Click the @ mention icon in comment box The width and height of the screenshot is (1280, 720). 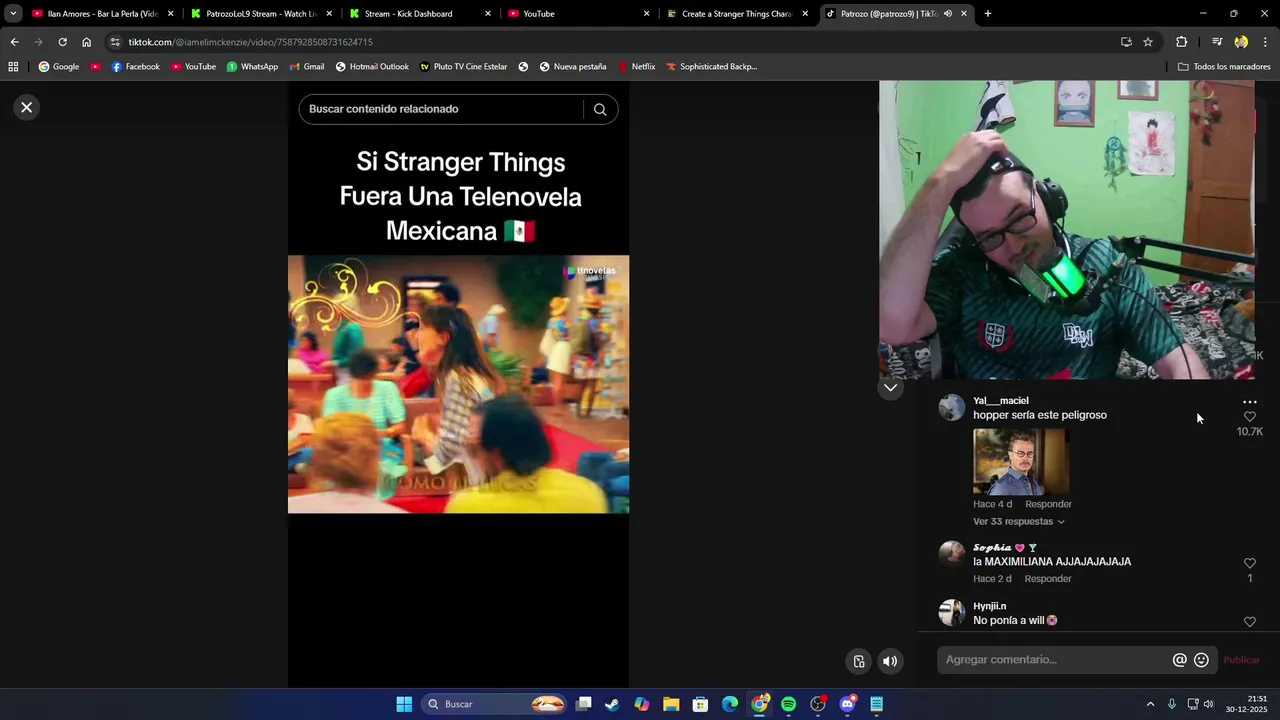1180,660
